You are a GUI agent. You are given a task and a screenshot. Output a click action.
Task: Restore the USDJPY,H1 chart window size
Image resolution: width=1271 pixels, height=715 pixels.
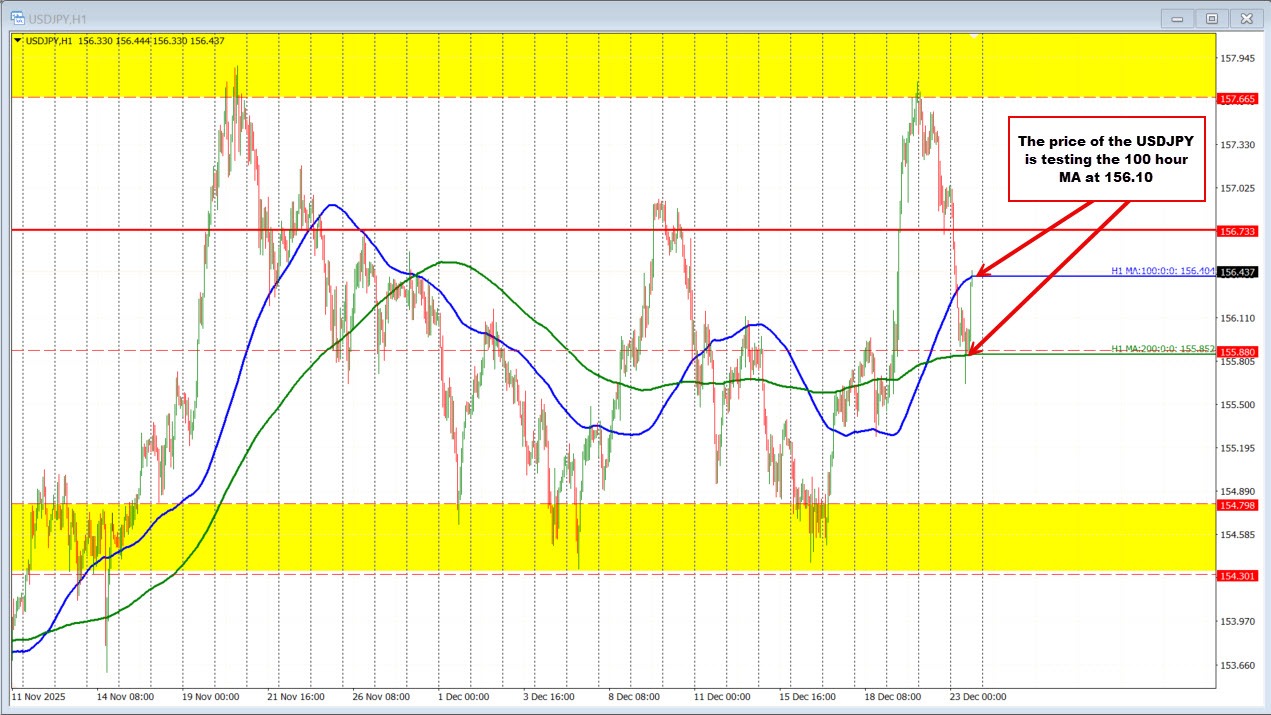pyautogui.click(x=1211, y=18)
